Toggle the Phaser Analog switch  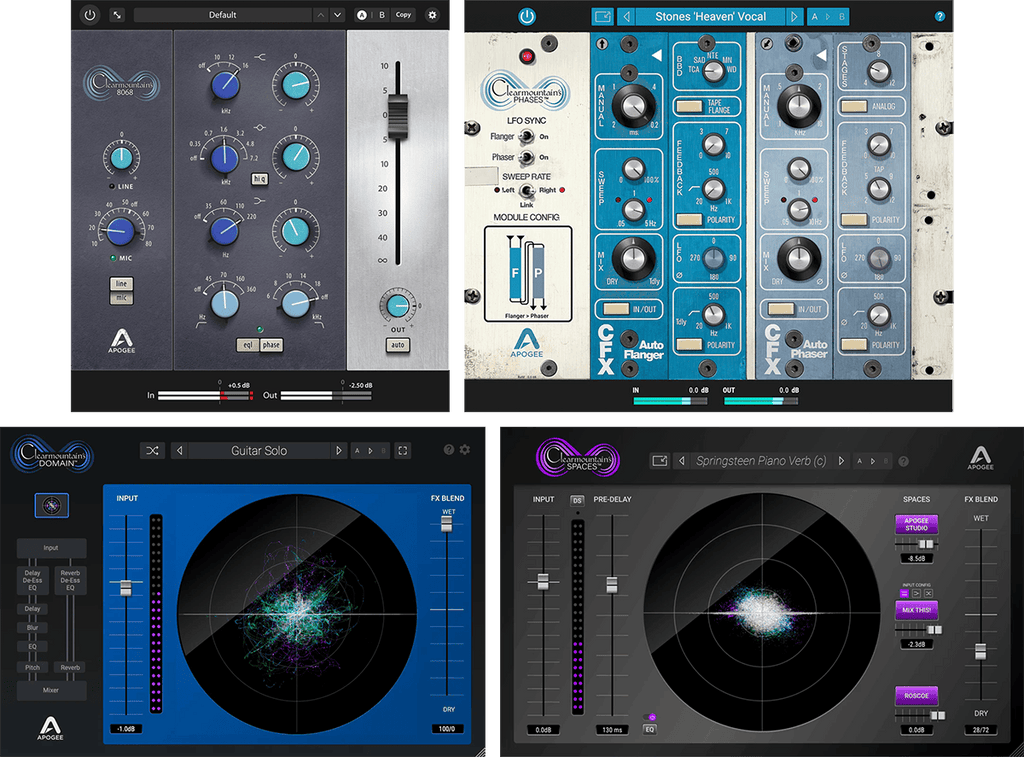pyautogui.click(x=854, y=106)
